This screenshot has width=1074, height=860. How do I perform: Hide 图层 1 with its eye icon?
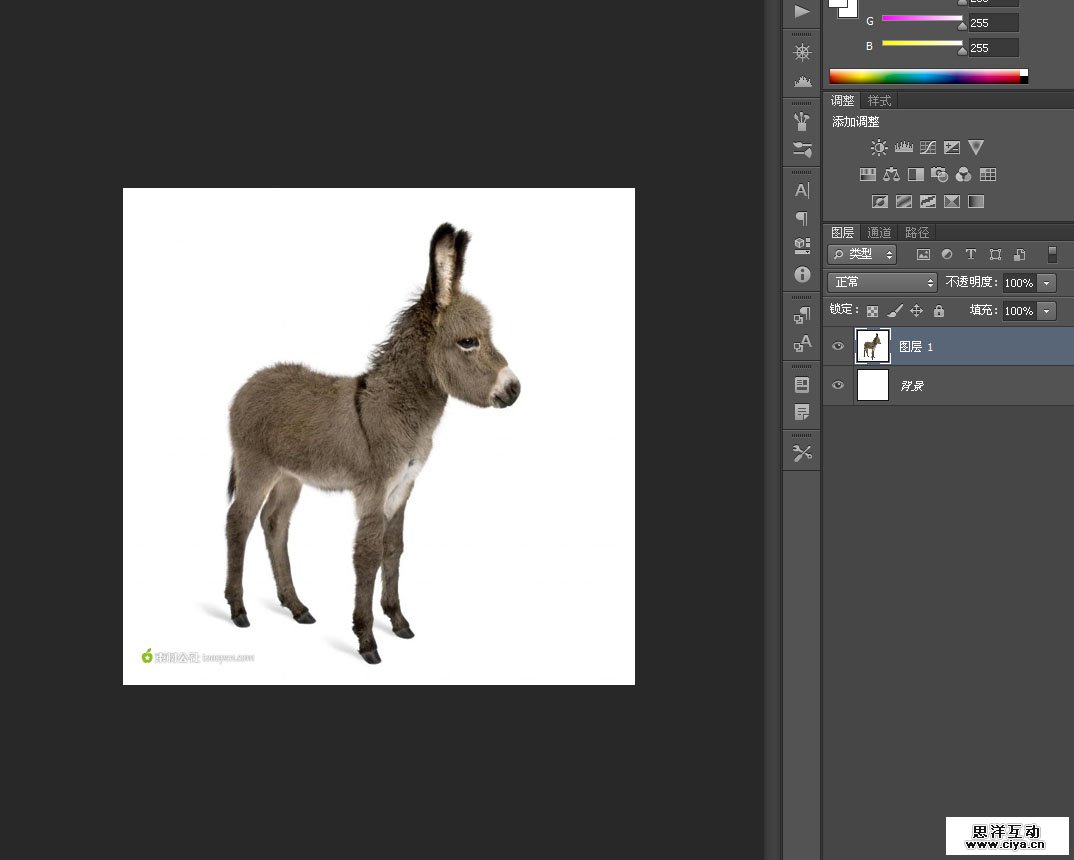(x=838, y=347)
